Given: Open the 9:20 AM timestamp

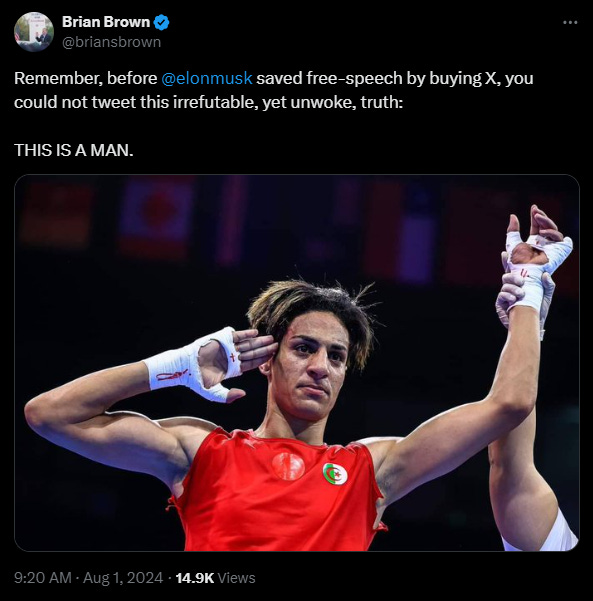Looking at the screenshot, I should [43, 578].
